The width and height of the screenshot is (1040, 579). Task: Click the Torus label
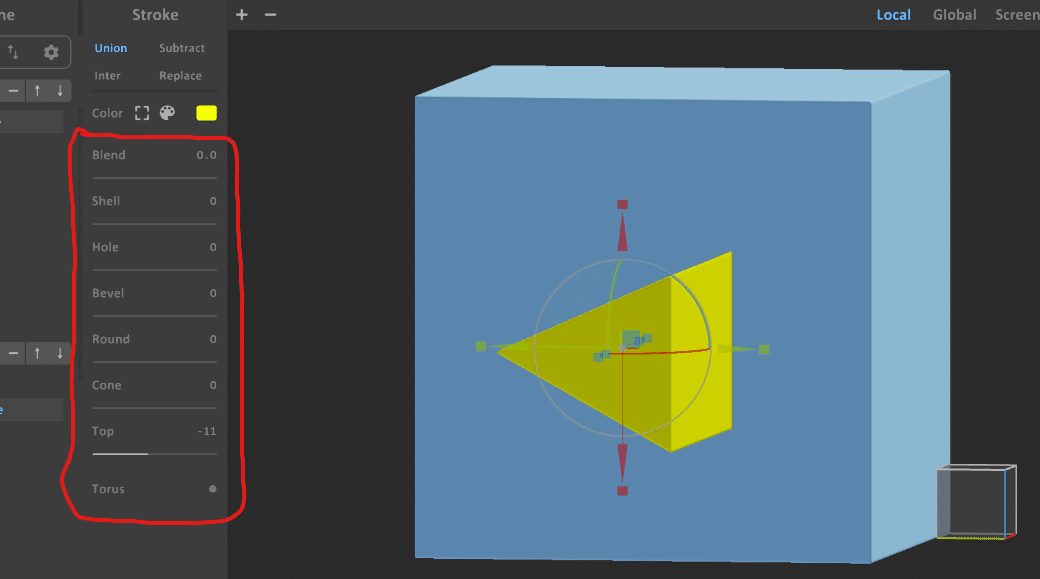coord(108,489)
